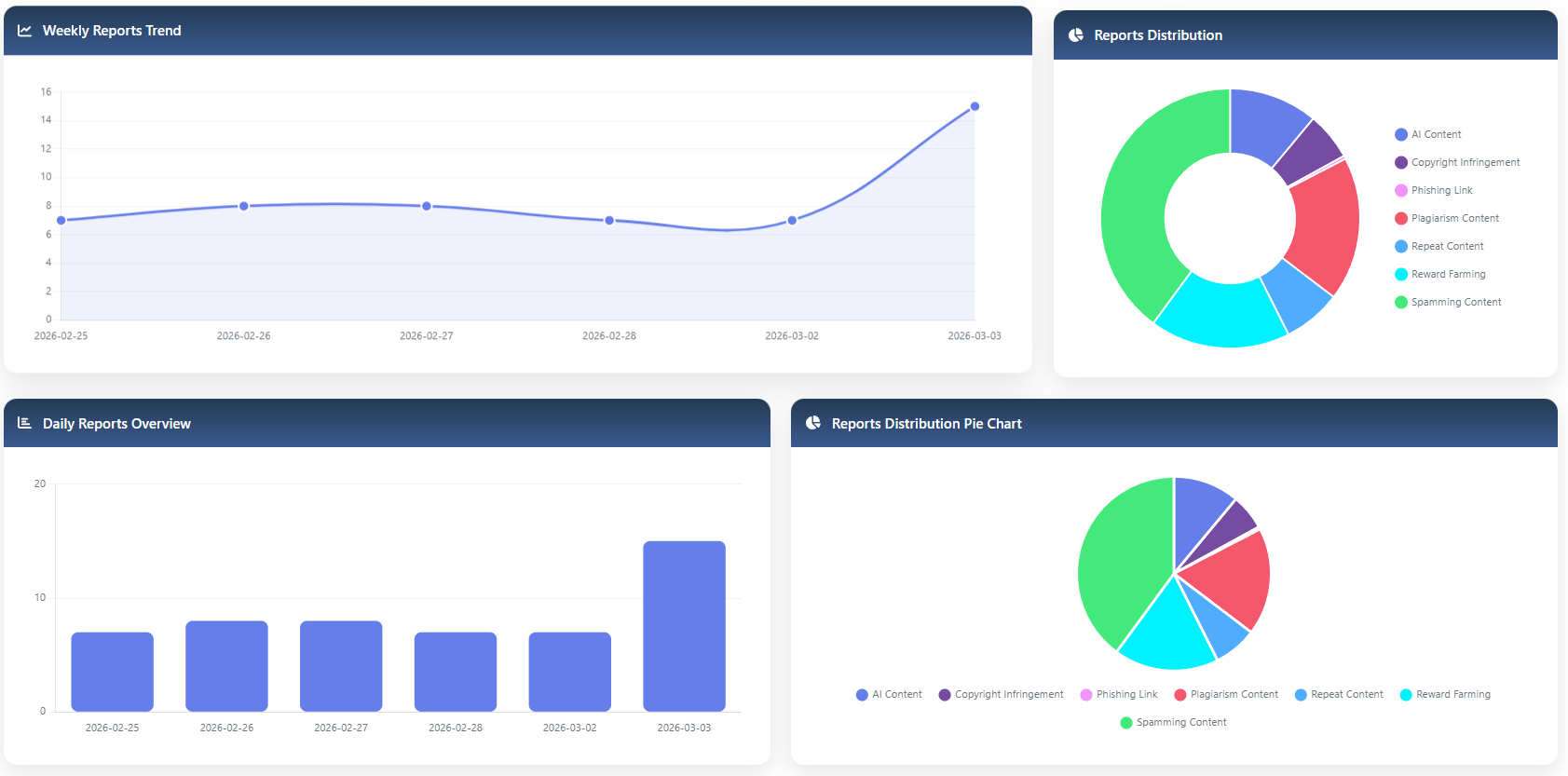1568x776 pixels.
Task: Select the 2026-03-03 data point on the line chart
Action: coord(975,106)
